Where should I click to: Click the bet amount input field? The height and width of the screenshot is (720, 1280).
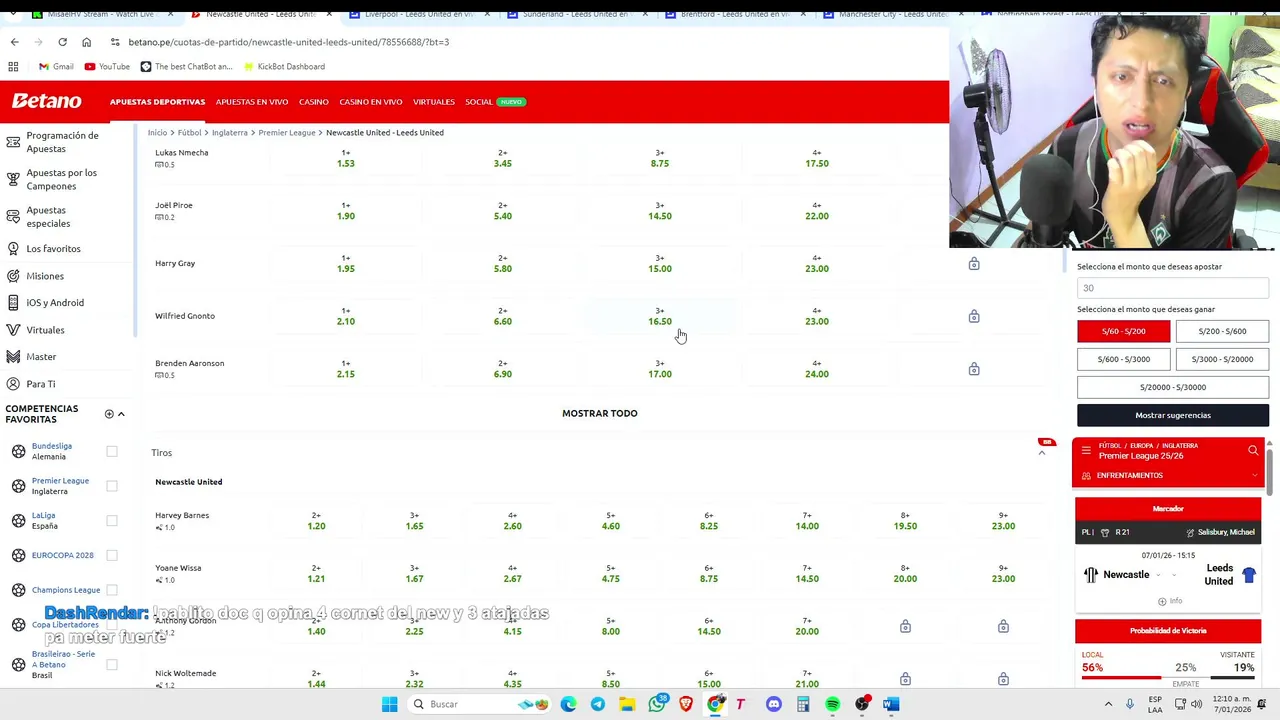coord(1173,288)
